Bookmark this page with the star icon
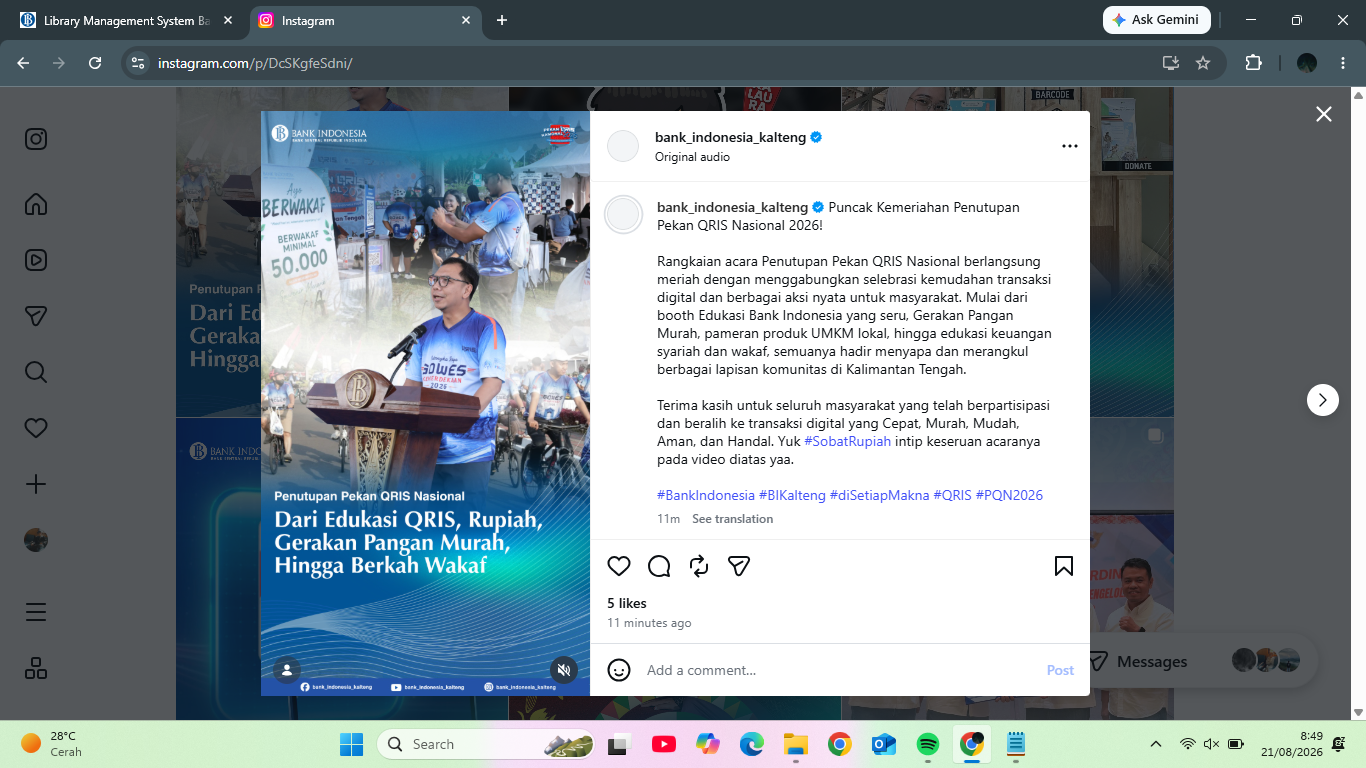Image resolution: width=1366 pixels, height=768 pixels. pos(1203,63)
